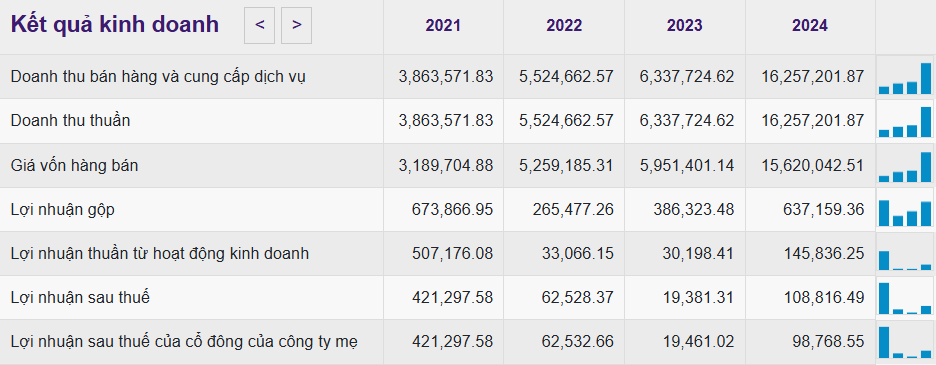Click the Kết quả kinh doanh title
936x365 pixels.
(115, 24)
